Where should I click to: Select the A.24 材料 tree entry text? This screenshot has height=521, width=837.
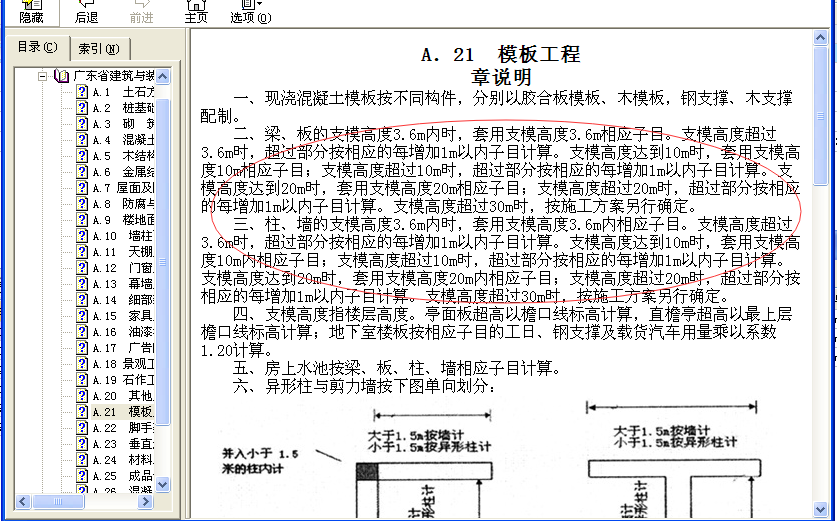click(x=123, y=460)
